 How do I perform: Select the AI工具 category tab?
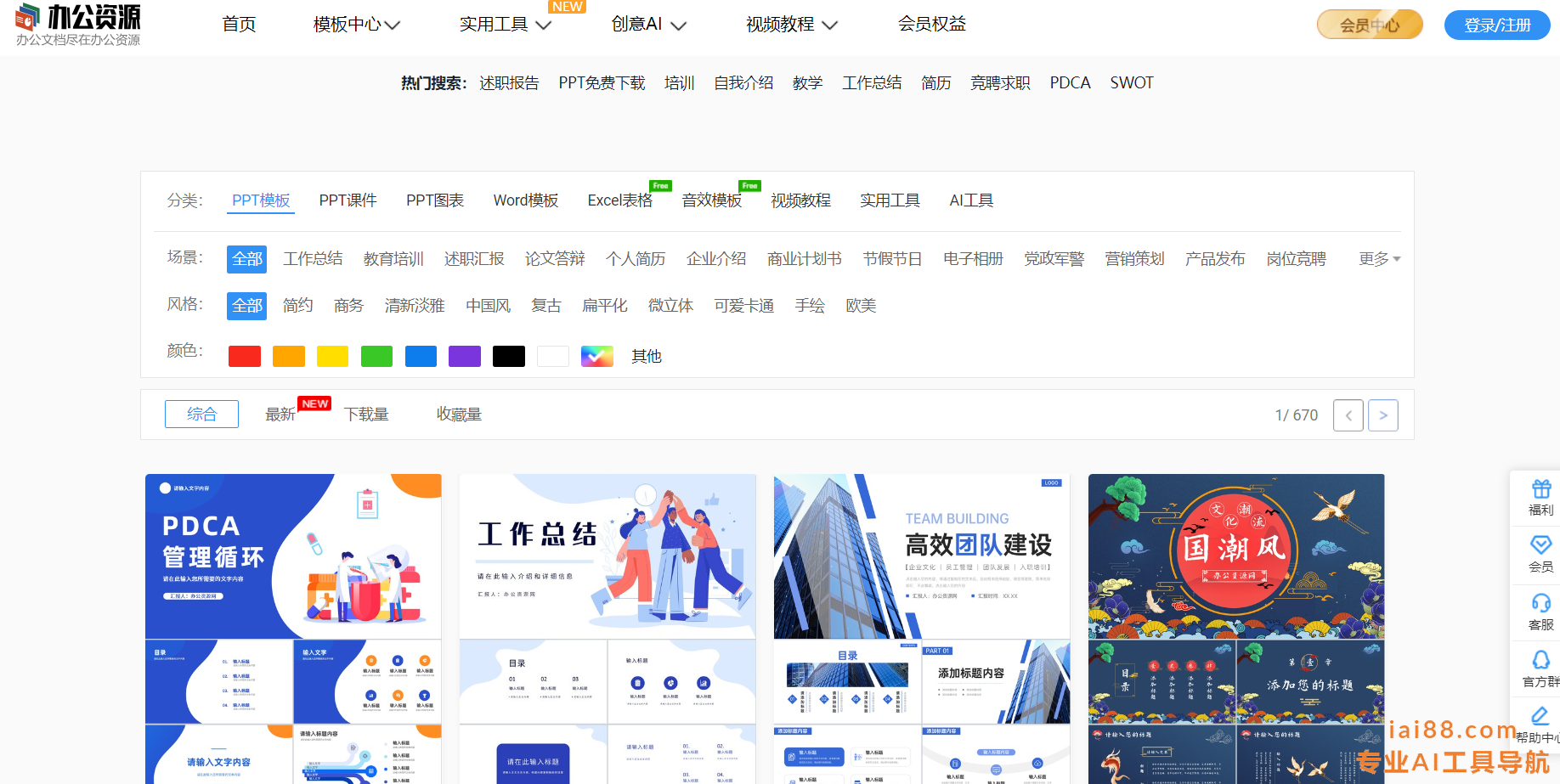coord(971,200)
